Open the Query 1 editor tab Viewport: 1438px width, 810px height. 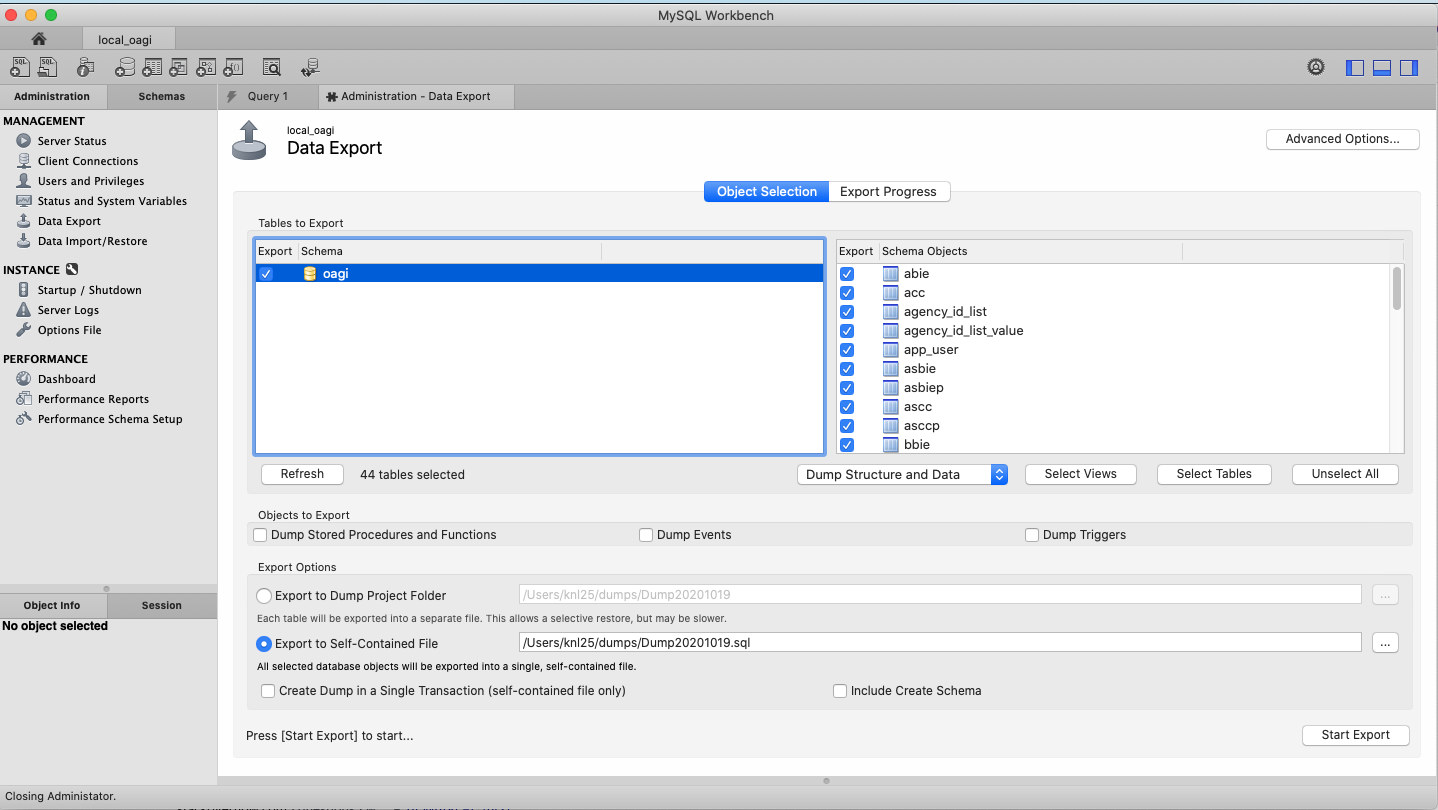(268, 97)
